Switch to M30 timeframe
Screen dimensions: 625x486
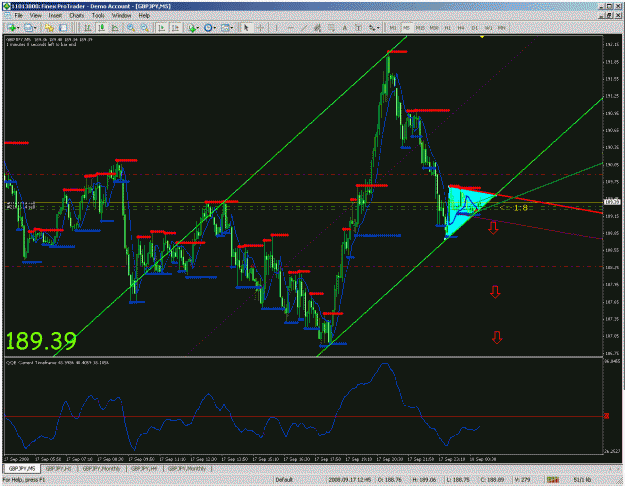[434, 28]
